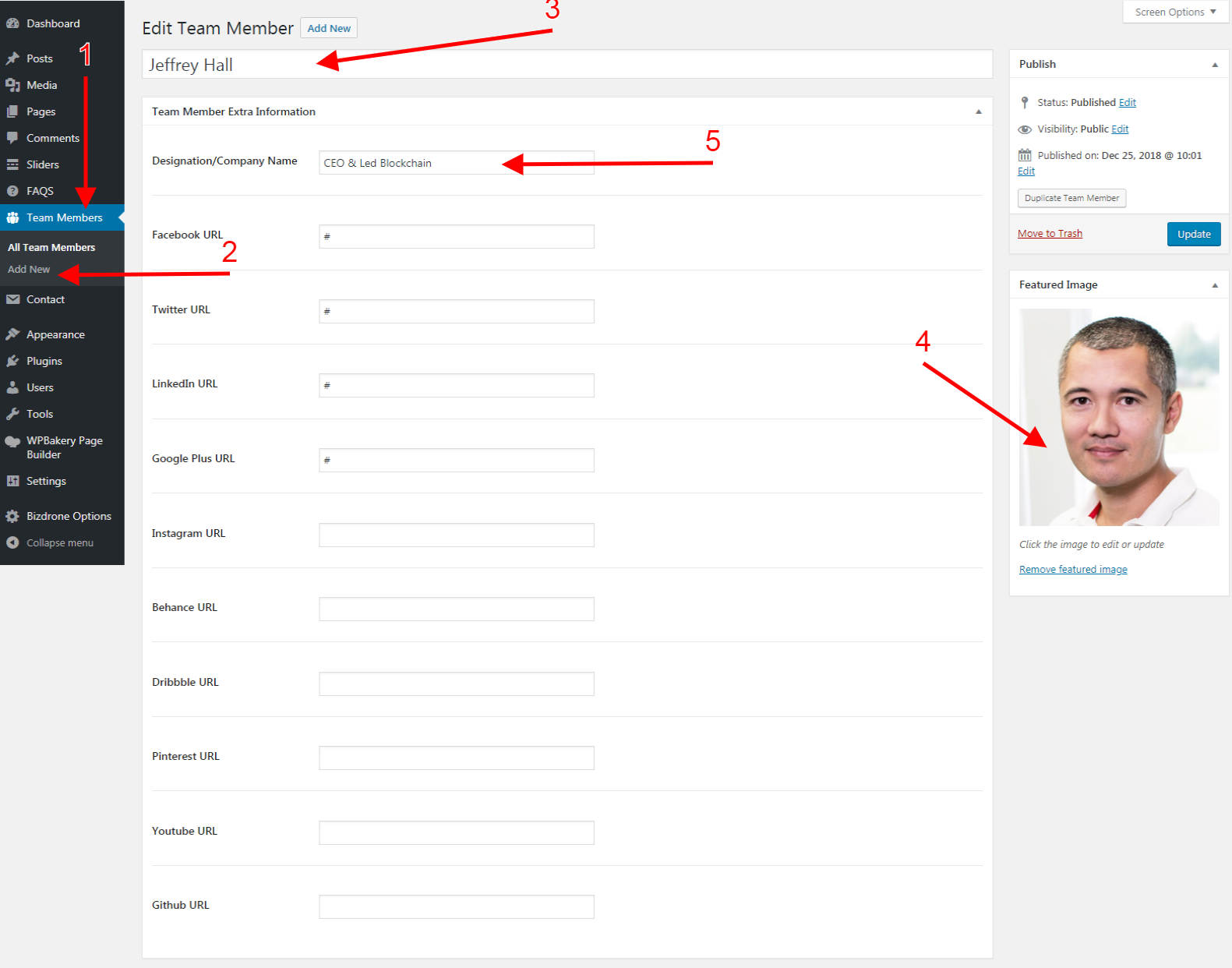Click the Settings icon in sidebar

click(12, 481)
